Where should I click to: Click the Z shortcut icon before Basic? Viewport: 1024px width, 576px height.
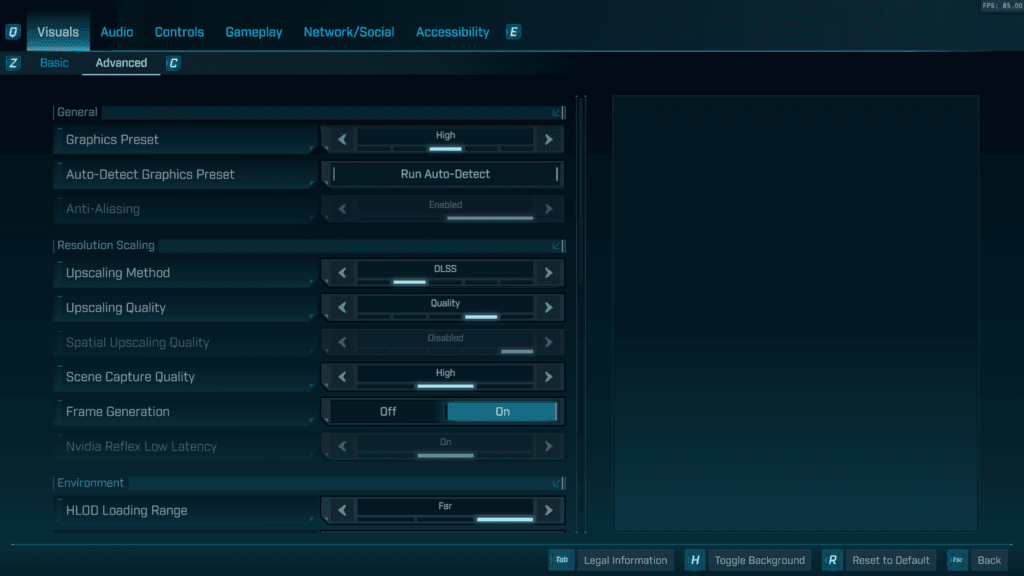(12, 62)
